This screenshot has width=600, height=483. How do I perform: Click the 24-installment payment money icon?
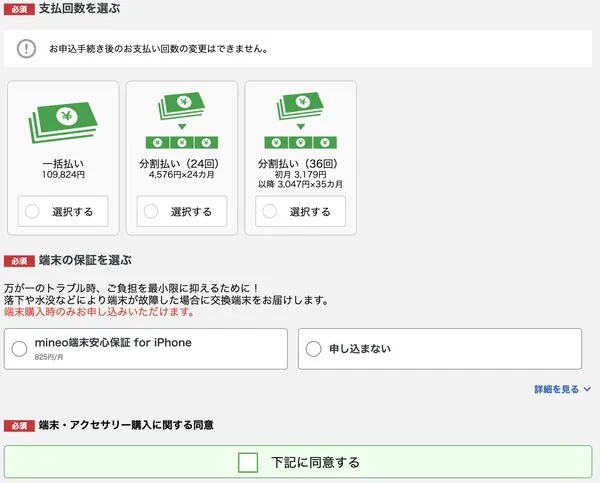[x=181, y=121]
